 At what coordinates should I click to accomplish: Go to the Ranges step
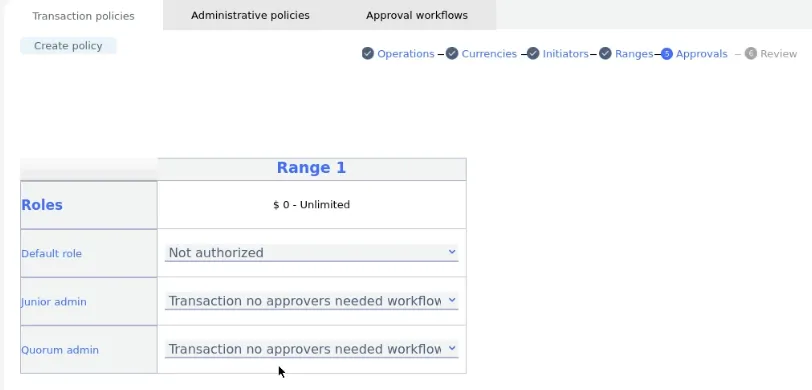tap(634, 54)
